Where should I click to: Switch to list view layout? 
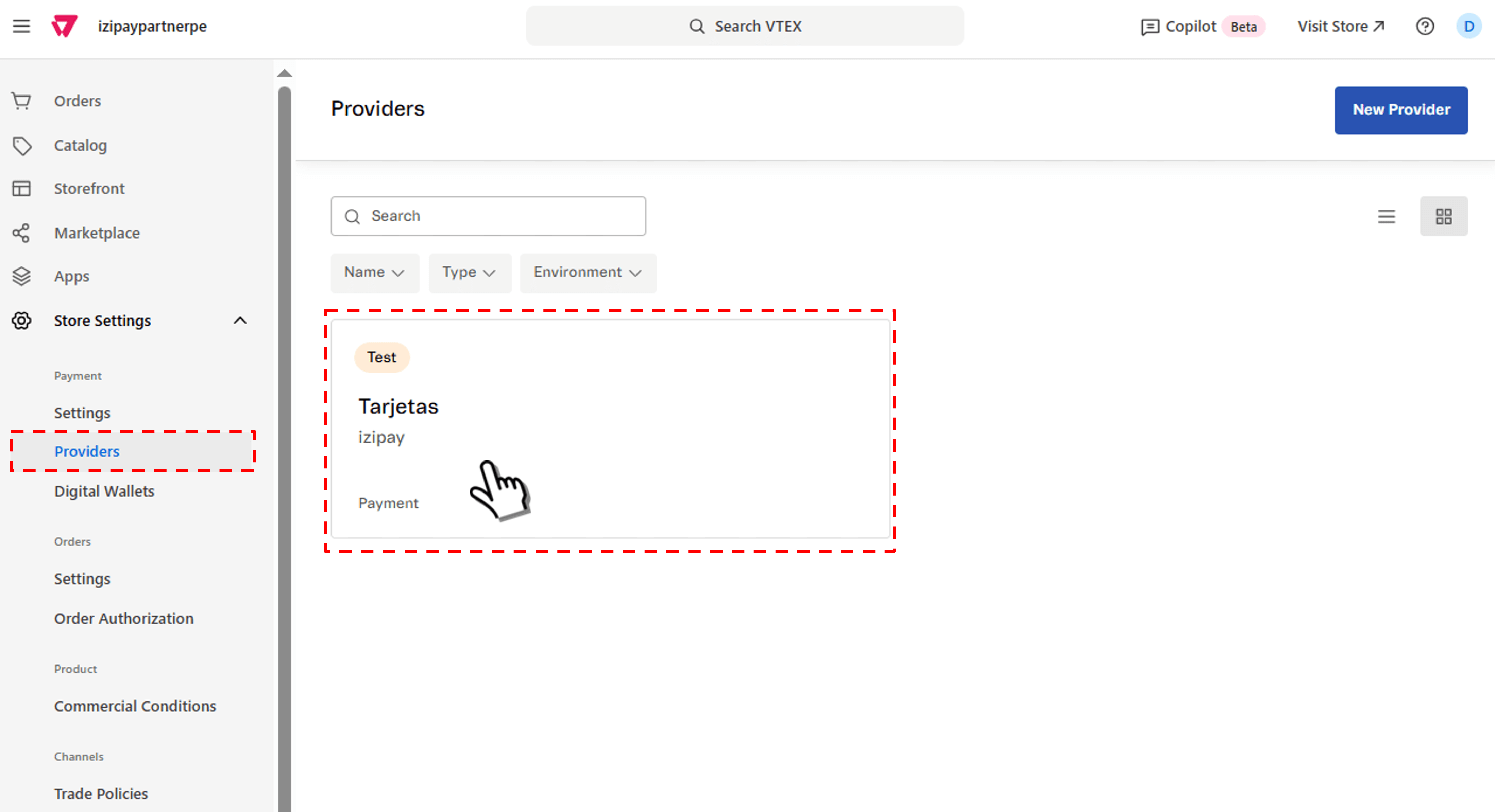pyautogui.click(x=1387, y=216)
